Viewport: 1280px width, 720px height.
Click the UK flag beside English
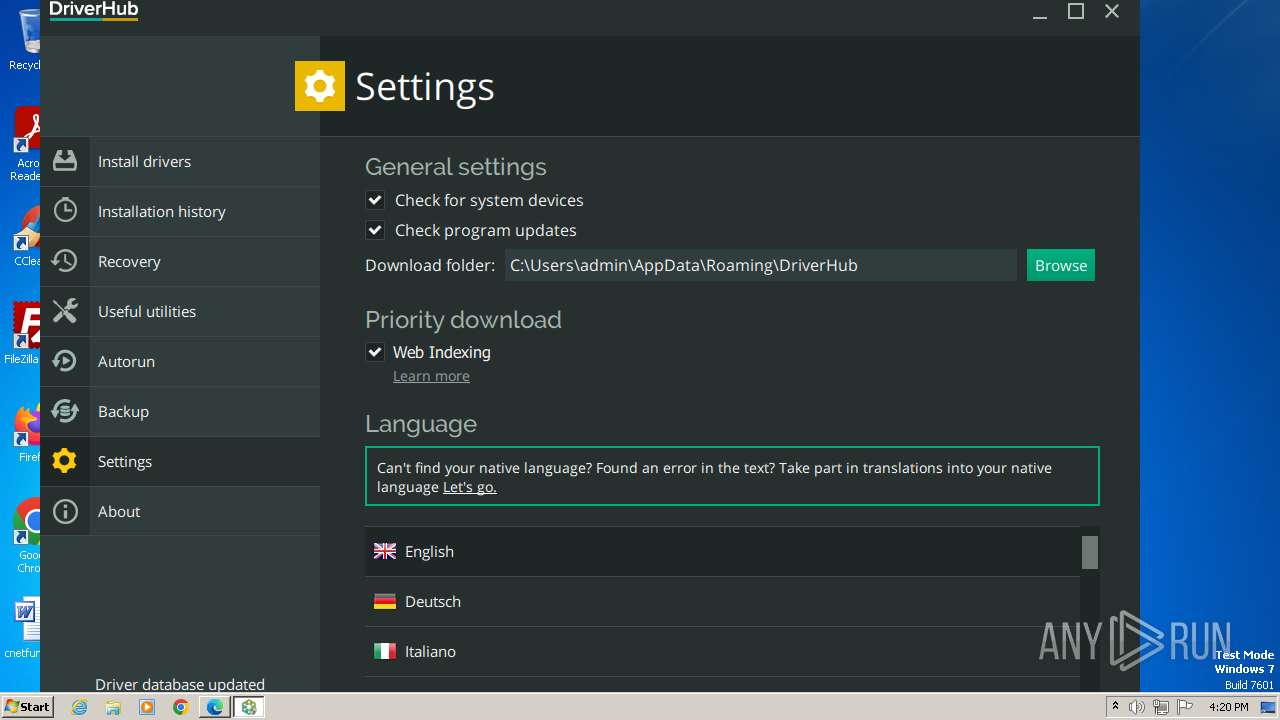[385, 551]
